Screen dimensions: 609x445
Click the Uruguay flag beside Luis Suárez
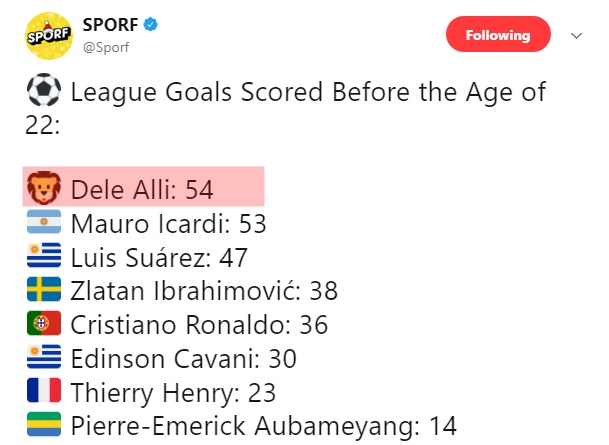click(44, 255)
